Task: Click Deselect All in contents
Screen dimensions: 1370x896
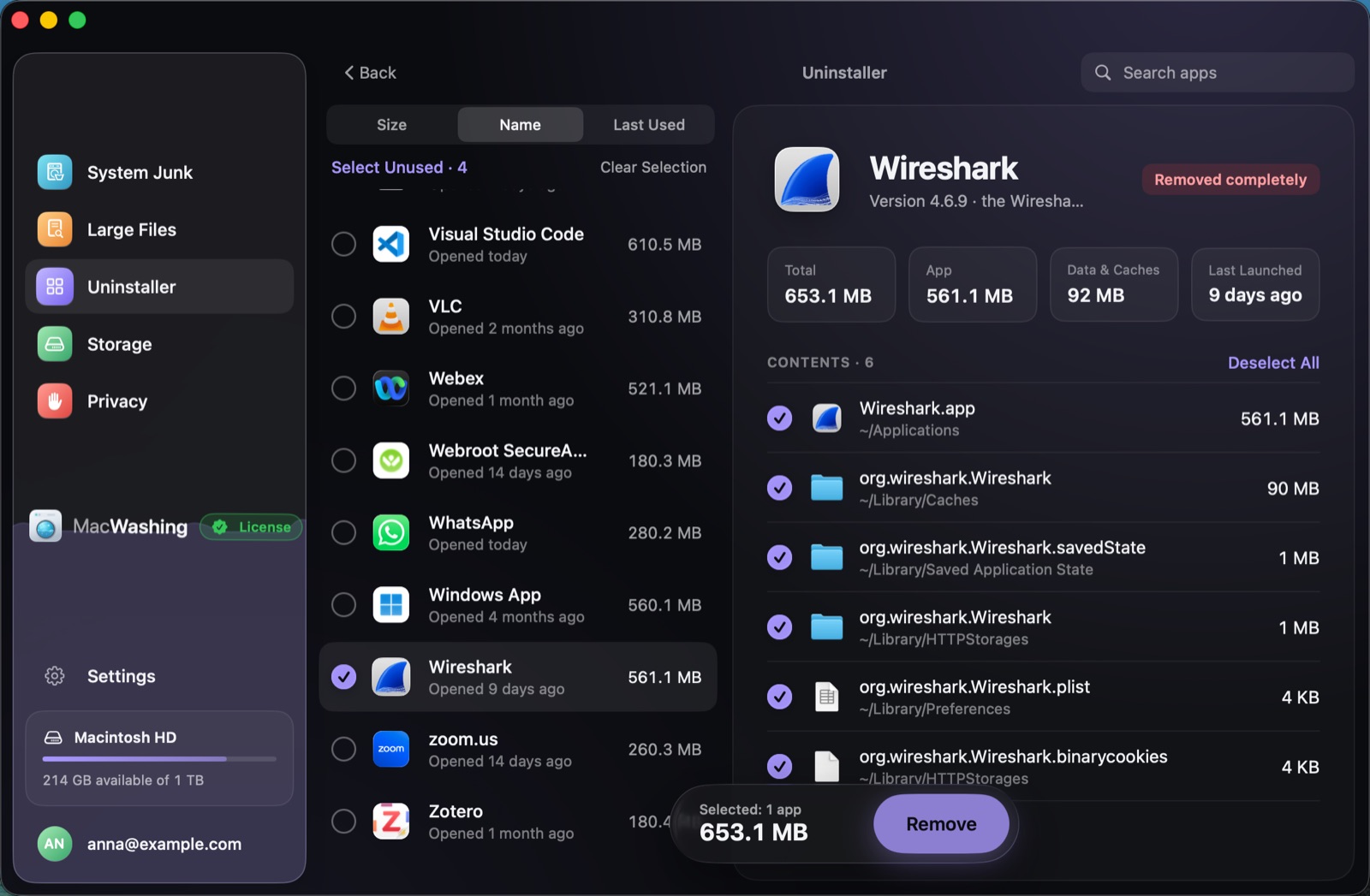Action: pyautogui.click(x=1273, y=363)
